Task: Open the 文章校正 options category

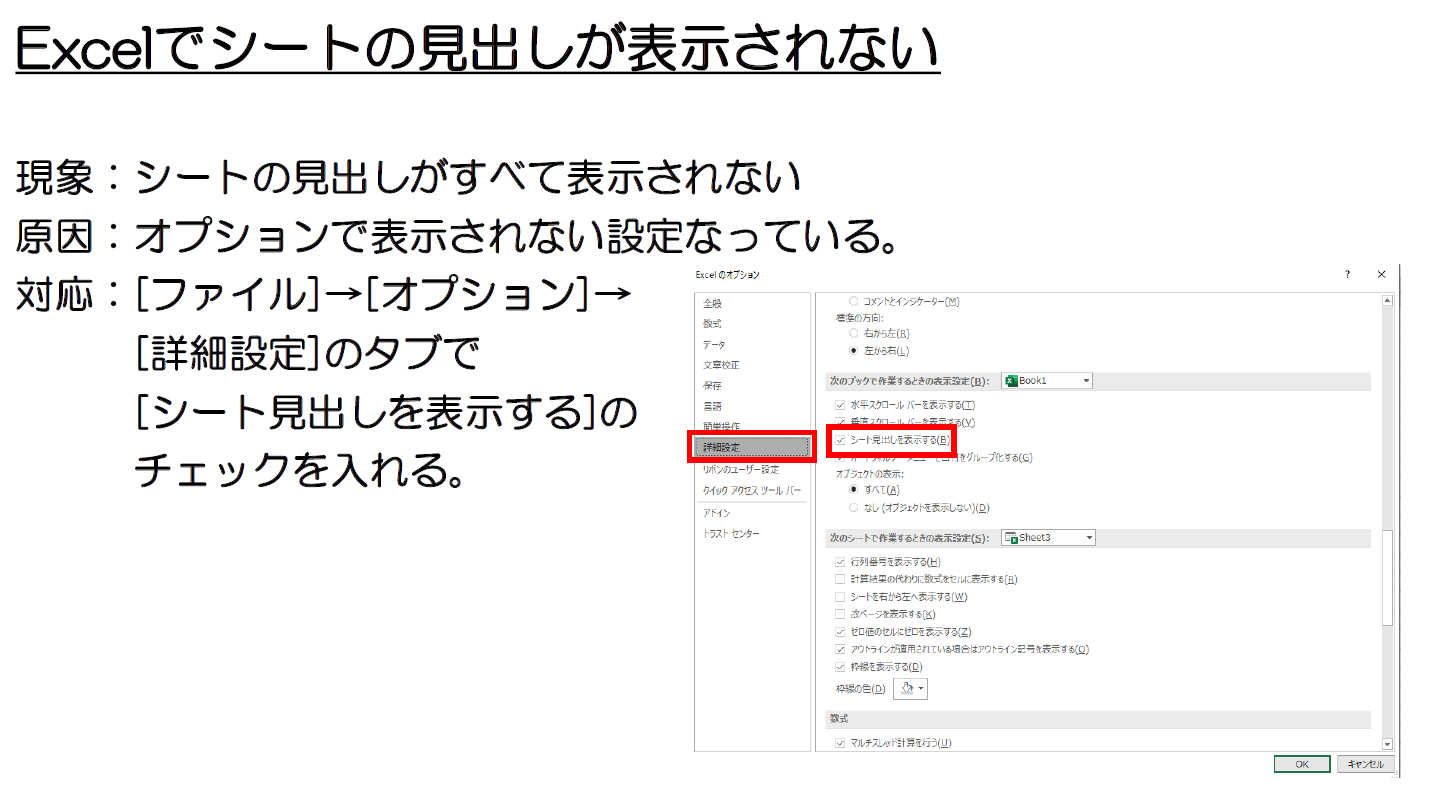Action: [751, 365]
